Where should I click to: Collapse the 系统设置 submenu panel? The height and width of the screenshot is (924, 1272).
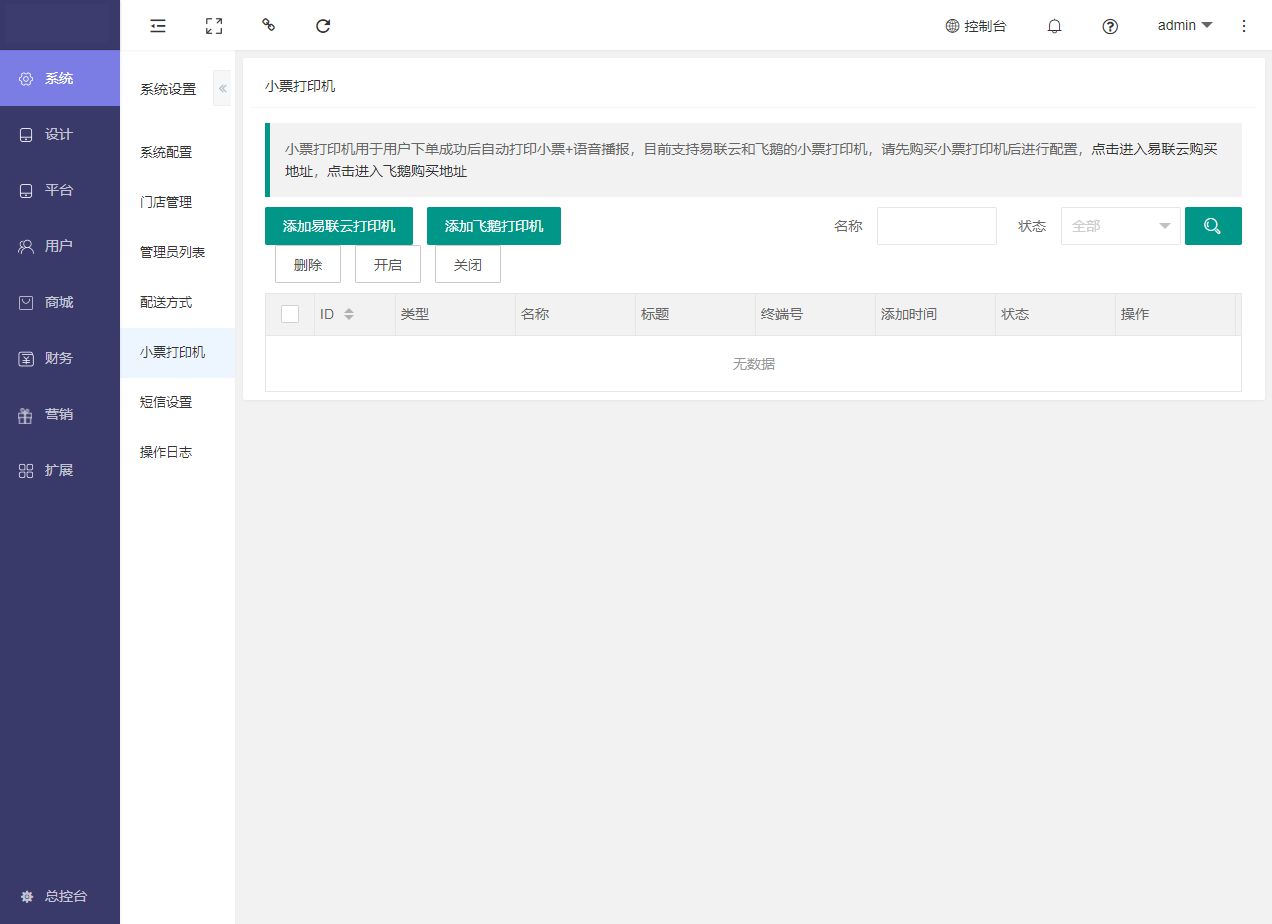click(223, 89)
